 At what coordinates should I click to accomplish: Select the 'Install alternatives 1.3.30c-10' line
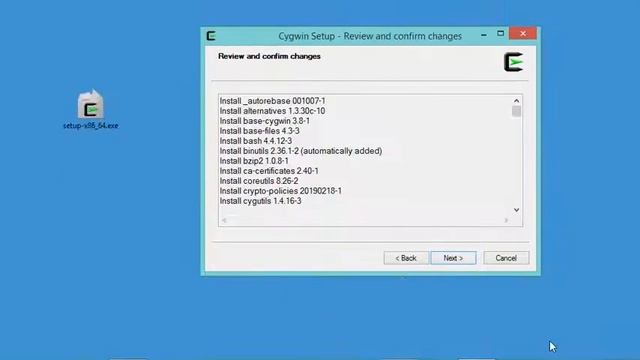click(x=272, y=111)
